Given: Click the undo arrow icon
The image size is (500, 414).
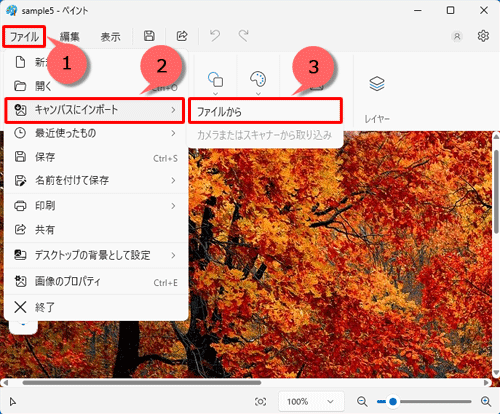Looking at the screenshot, I should click(215, 36).
